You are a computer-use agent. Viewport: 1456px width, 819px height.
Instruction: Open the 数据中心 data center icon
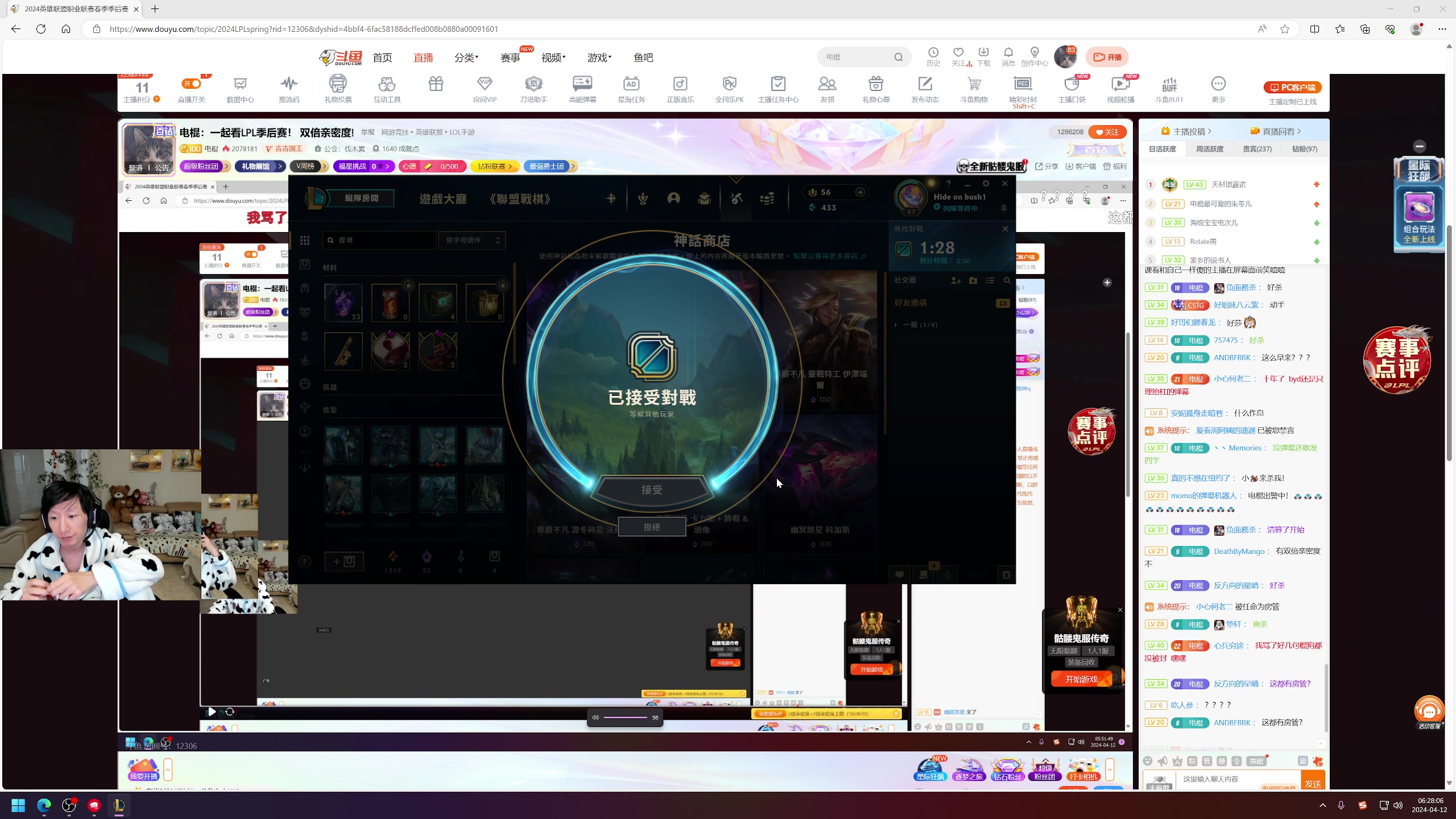pos(240,90)
